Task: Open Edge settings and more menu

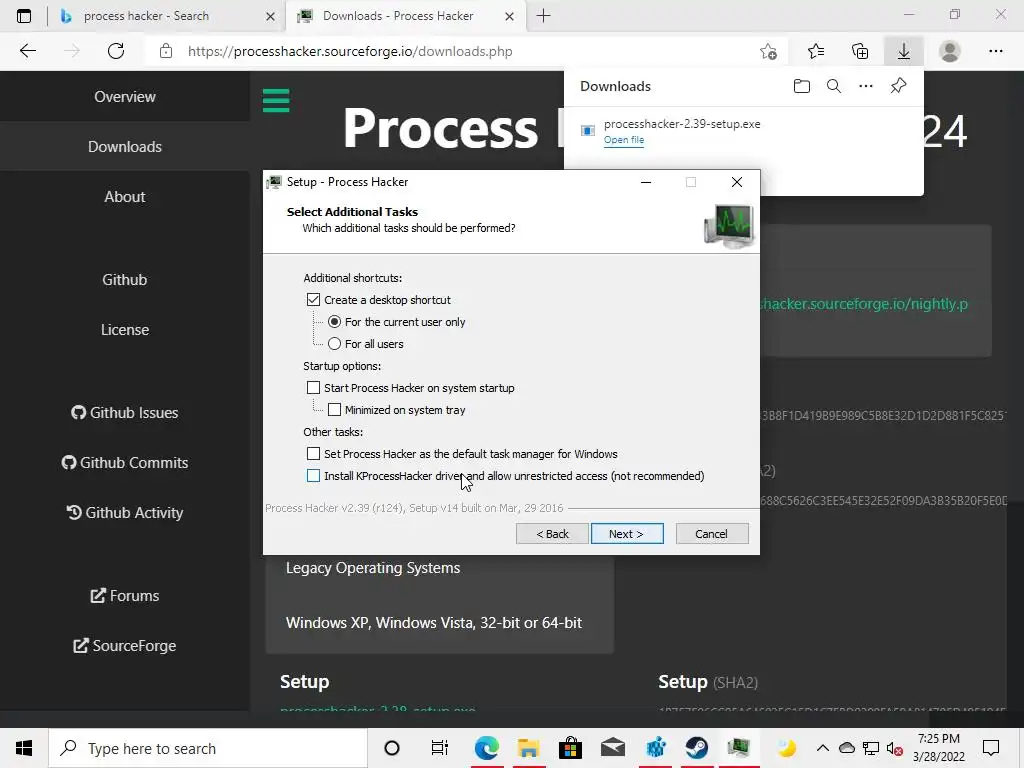Action: click(995, 52)
